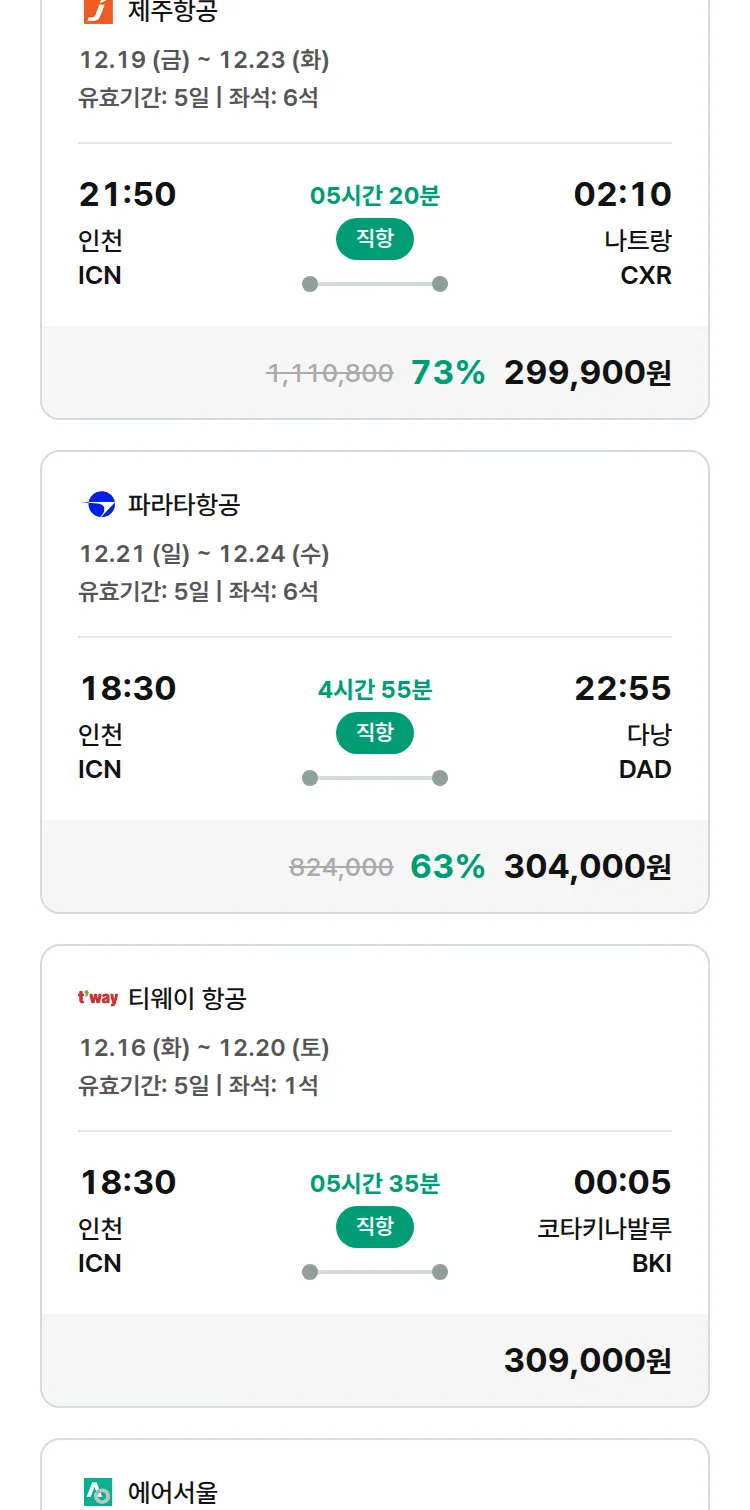Open the 299,900원 Nha Trang fare
The image size is (750, 1510).
coord(587,373)
